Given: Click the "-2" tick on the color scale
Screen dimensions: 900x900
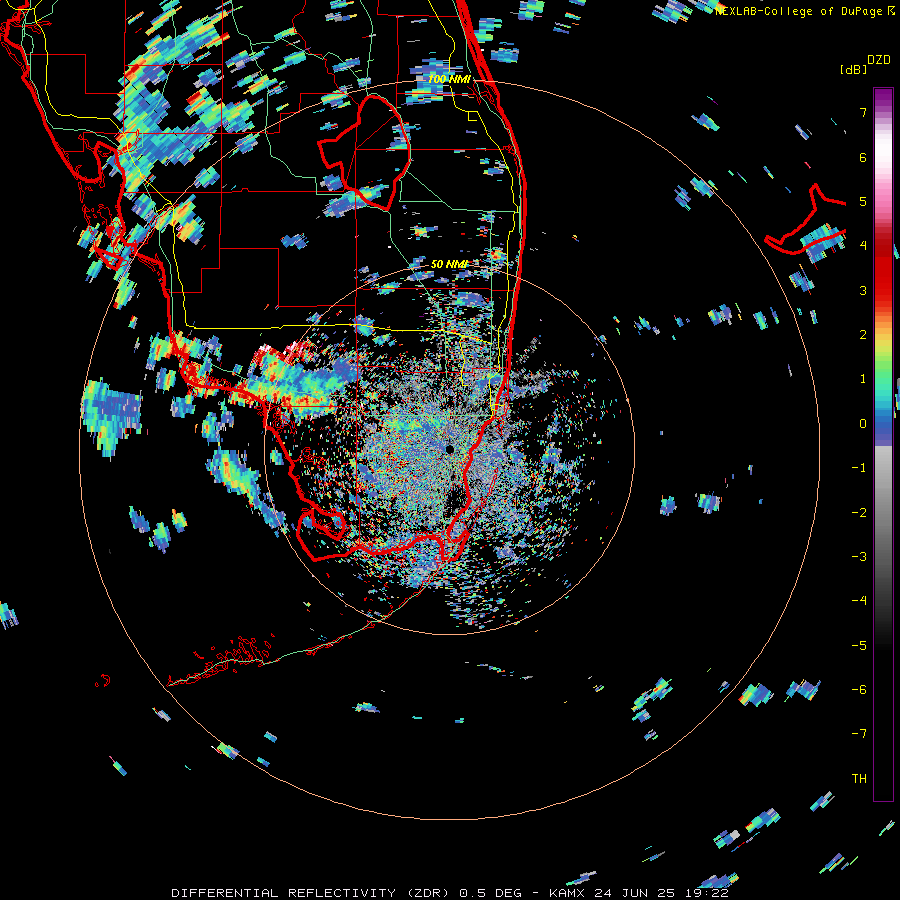Looking at the screenshot, I should click(x=859, y=513).
